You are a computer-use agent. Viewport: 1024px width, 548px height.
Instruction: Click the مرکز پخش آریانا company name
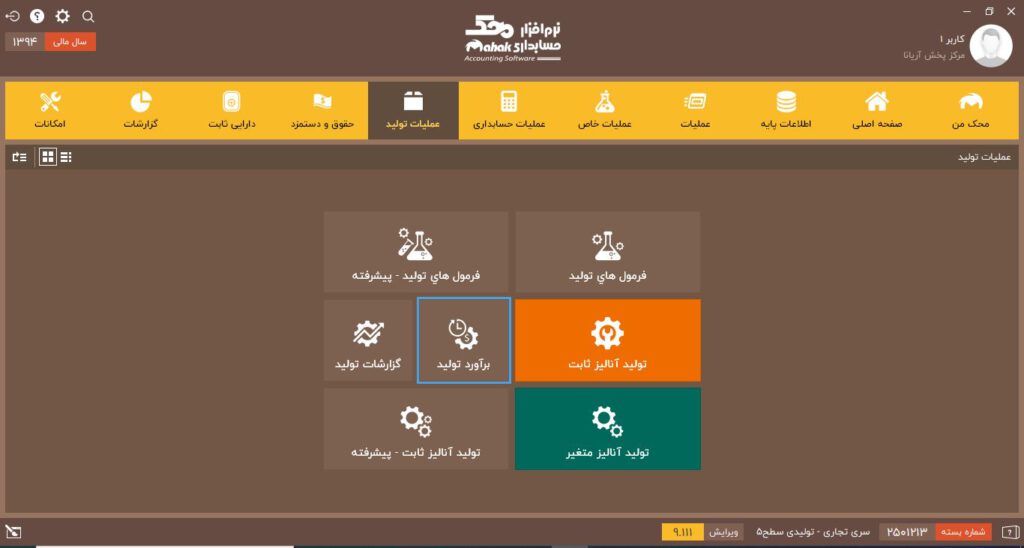point(934,56)
